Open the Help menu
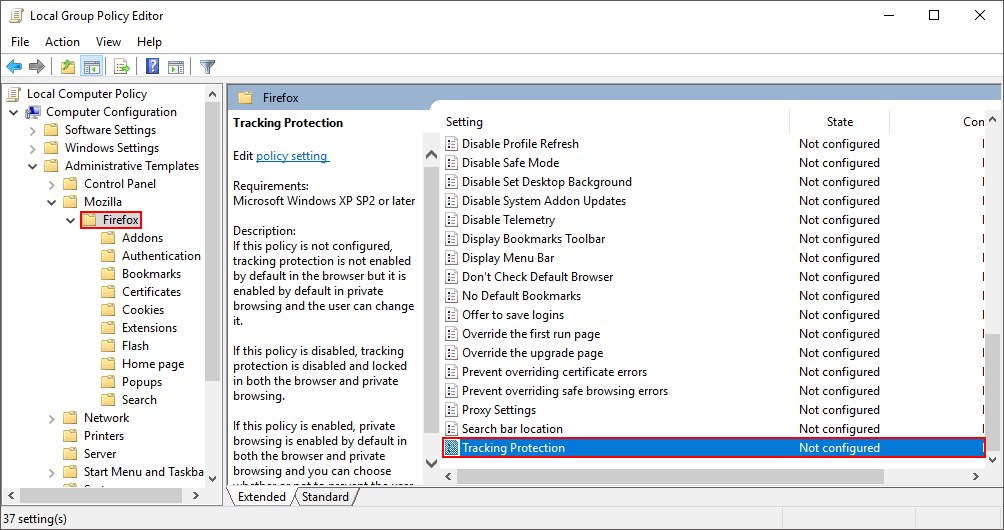1004x530 pixels. (149, 42)
